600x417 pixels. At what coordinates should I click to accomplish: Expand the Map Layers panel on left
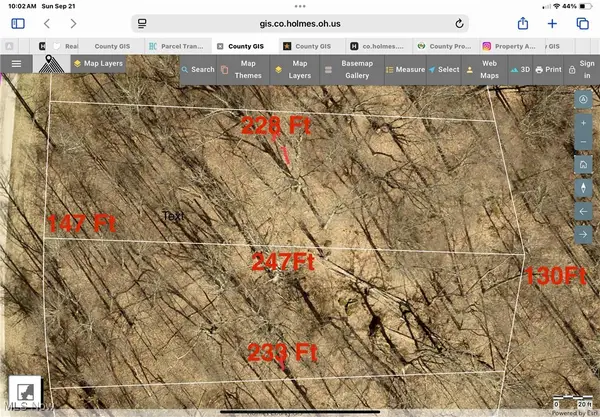pos(101,63)
